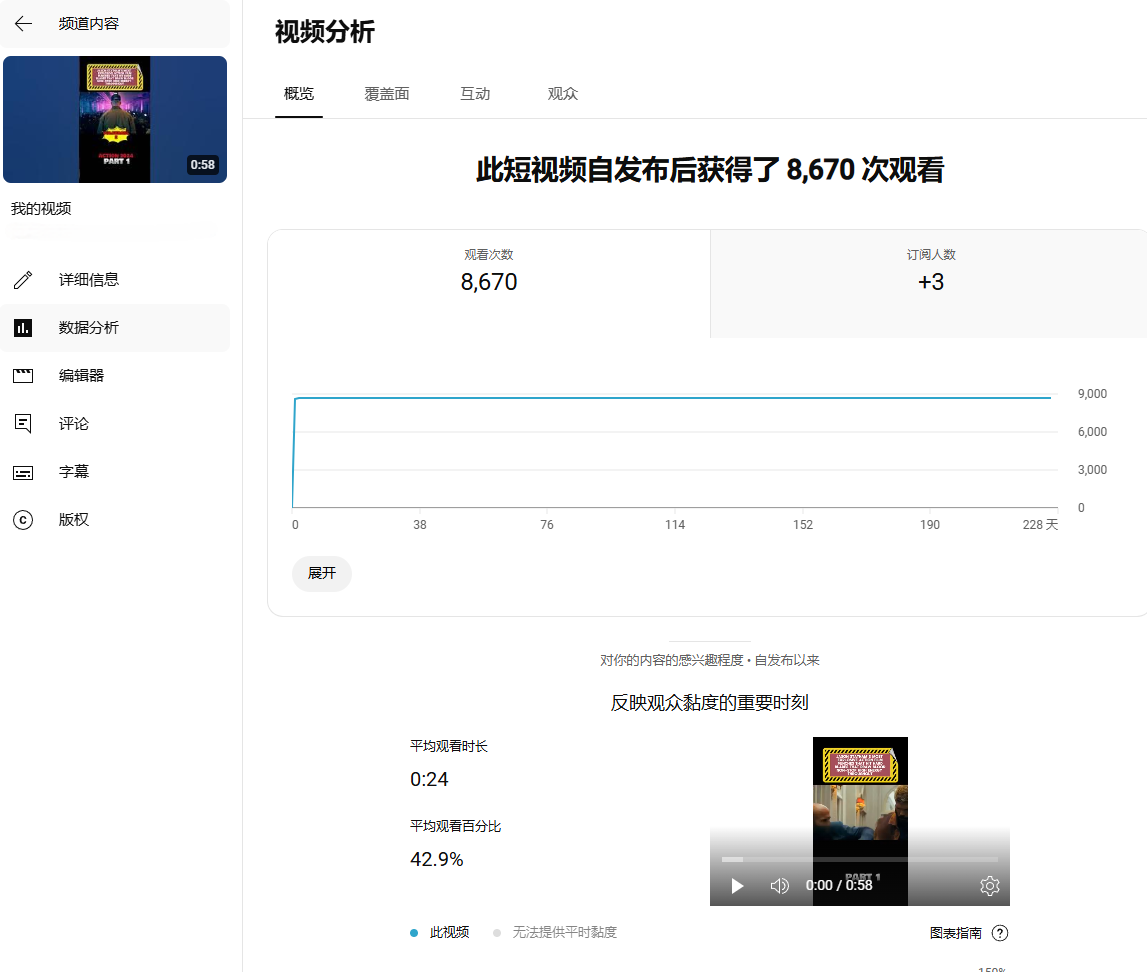The width and height of the screenshot is (1147, 972).
Task: Click the 图表指南 question mark icon
Action: (x=1000, y=933)
